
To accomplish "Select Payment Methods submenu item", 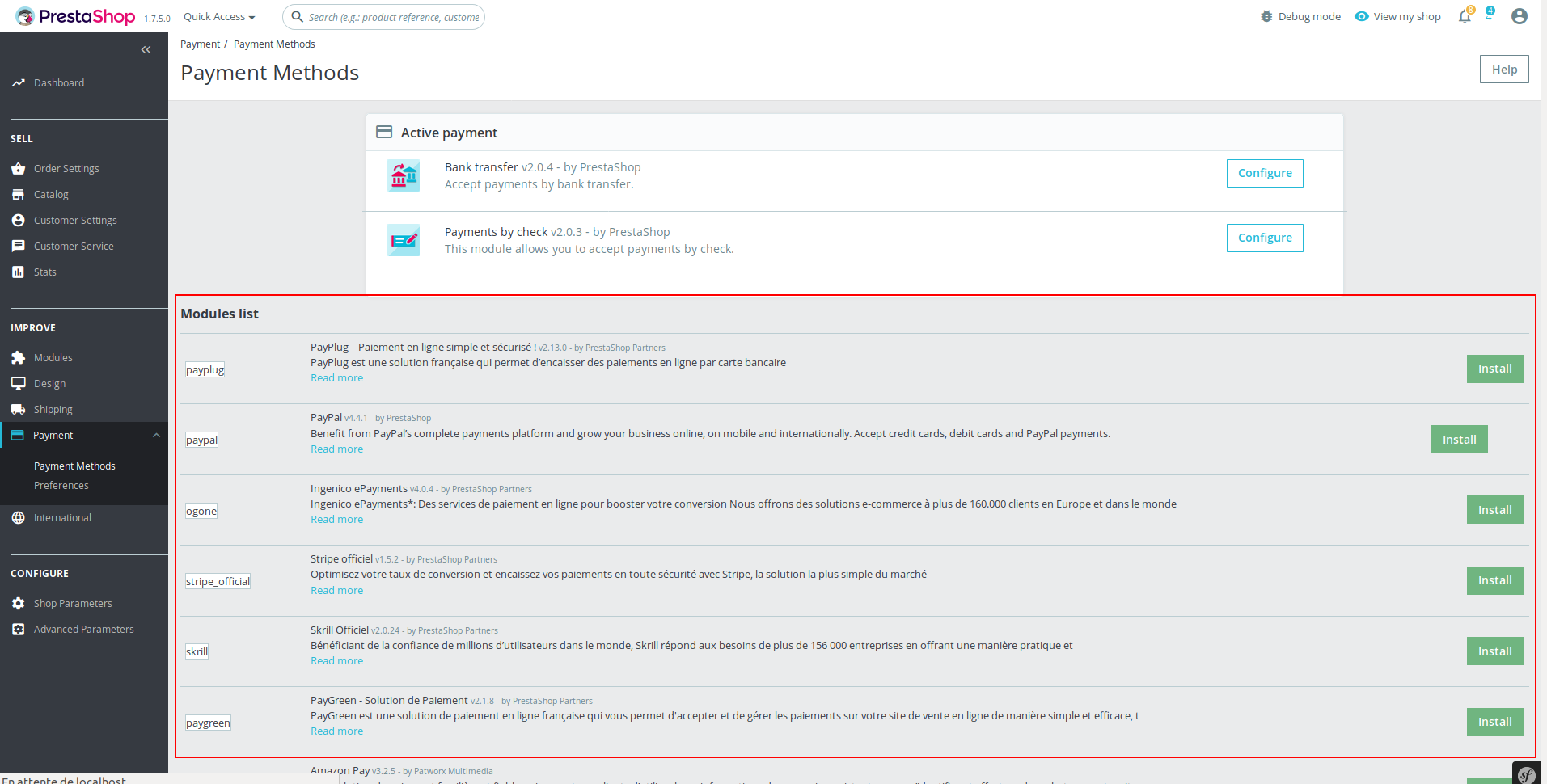I will coord(74,466).
